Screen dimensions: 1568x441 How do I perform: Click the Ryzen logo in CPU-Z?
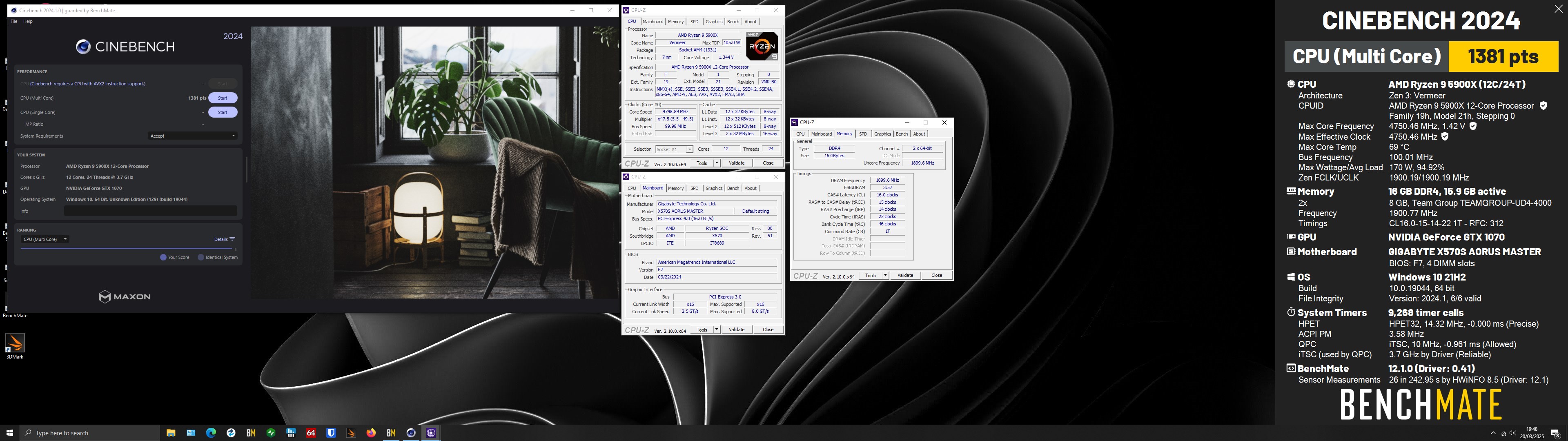pyautogui.click(x=762, y=46)
